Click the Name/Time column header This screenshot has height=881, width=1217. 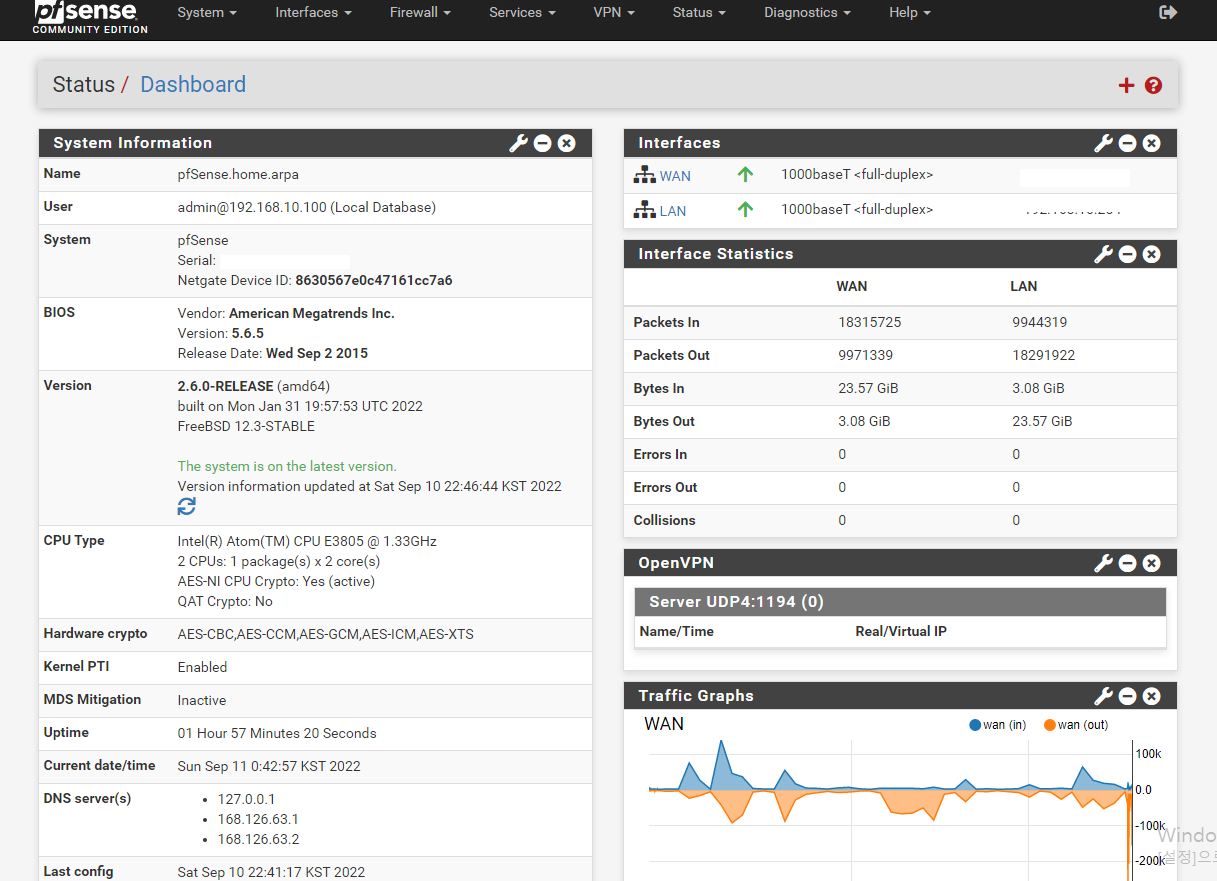[x=677, y=631]
